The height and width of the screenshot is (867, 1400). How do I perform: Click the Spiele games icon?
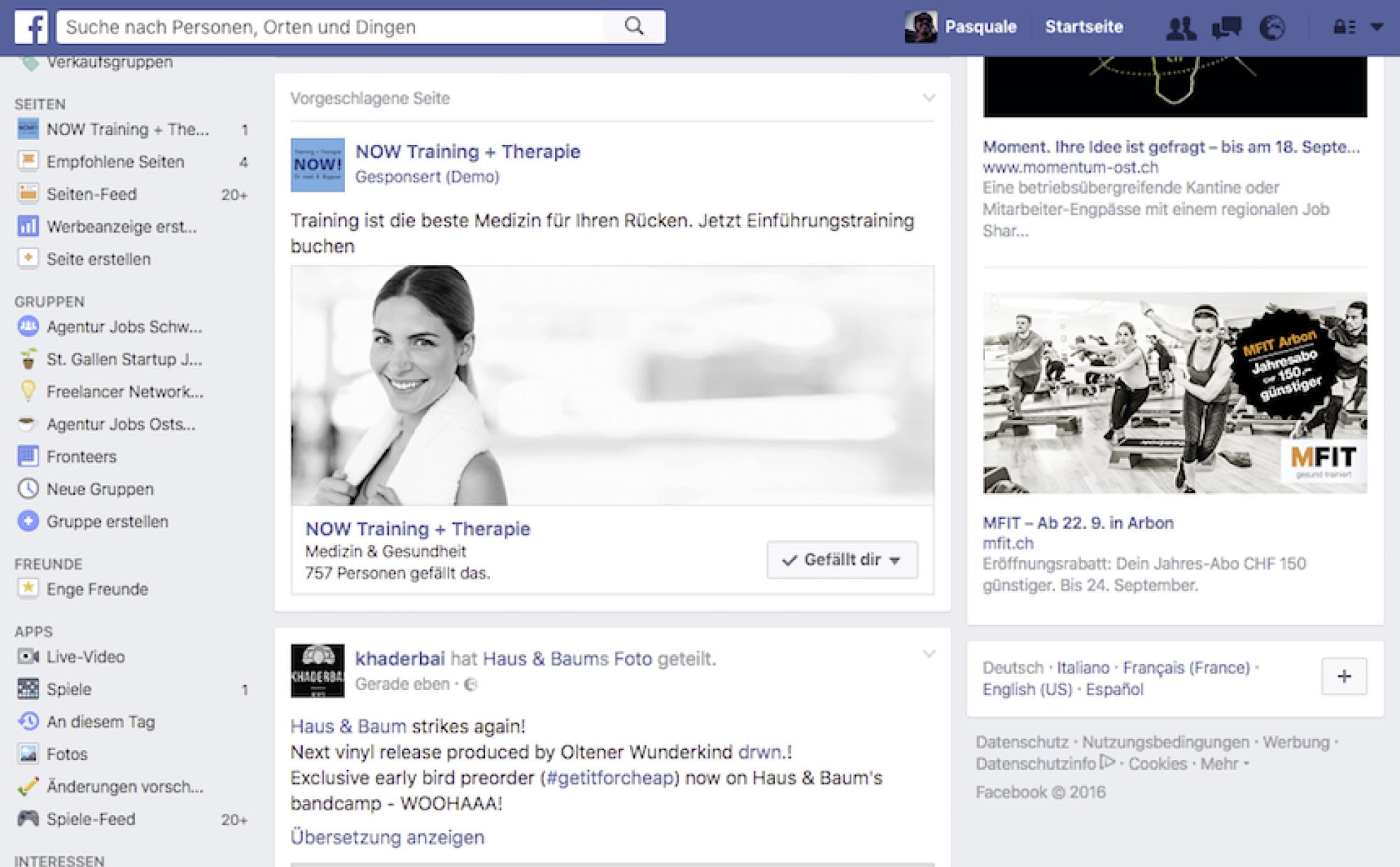[x=28, y=689]
